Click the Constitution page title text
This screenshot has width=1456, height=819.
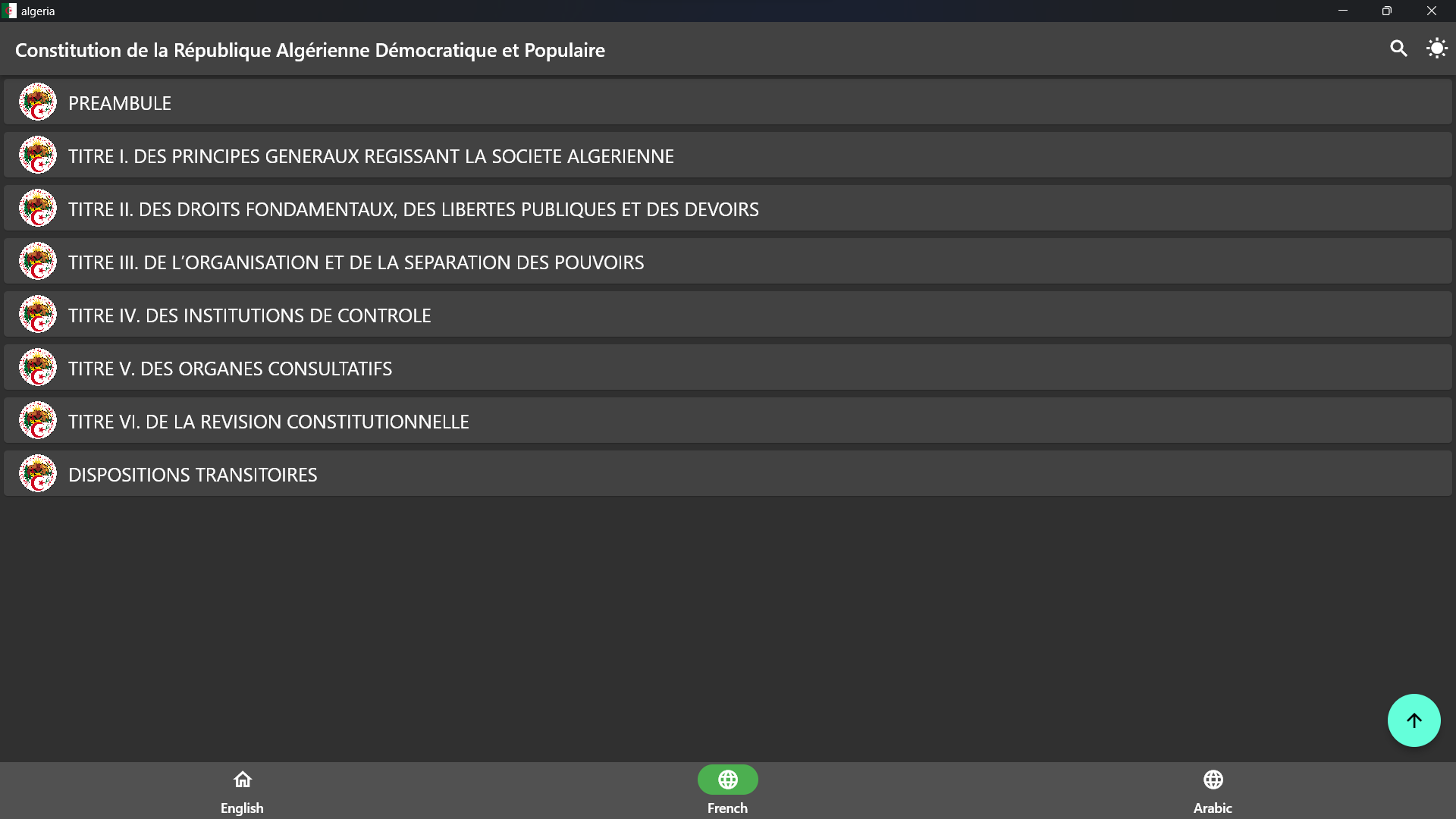coord(309,50)
